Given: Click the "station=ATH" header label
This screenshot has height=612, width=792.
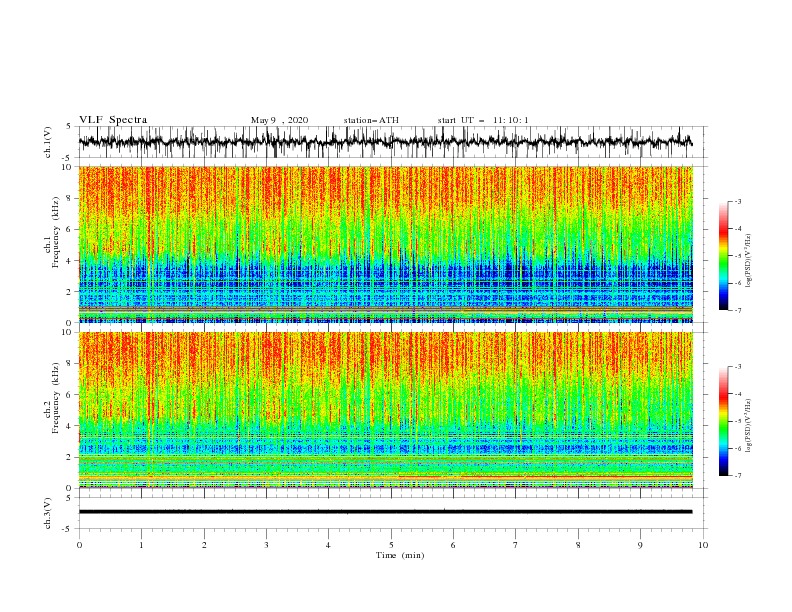Looking at the screenshot, I should 371,120.
